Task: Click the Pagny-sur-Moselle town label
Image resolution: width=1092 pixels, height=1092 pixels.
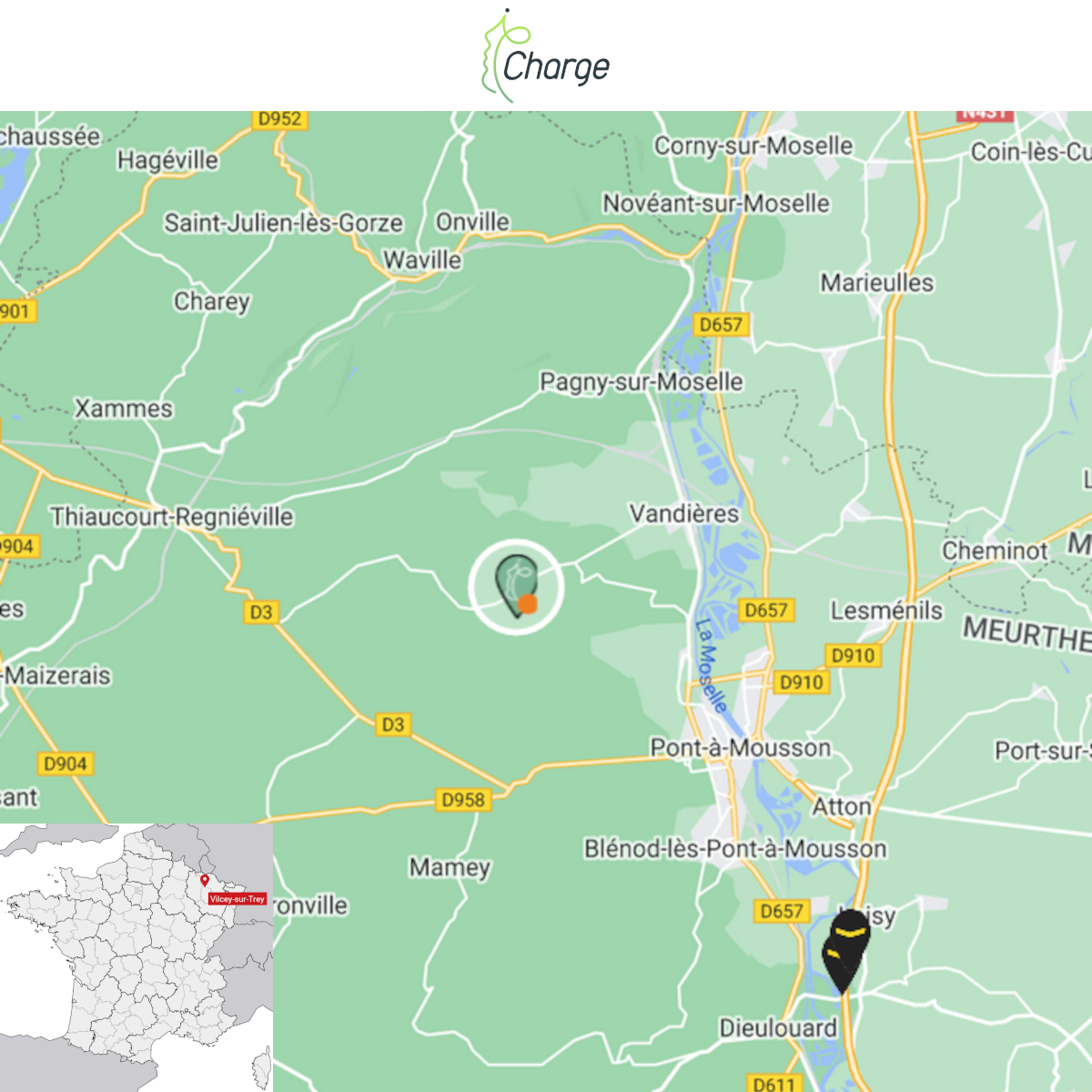Action: pos(642,381)
